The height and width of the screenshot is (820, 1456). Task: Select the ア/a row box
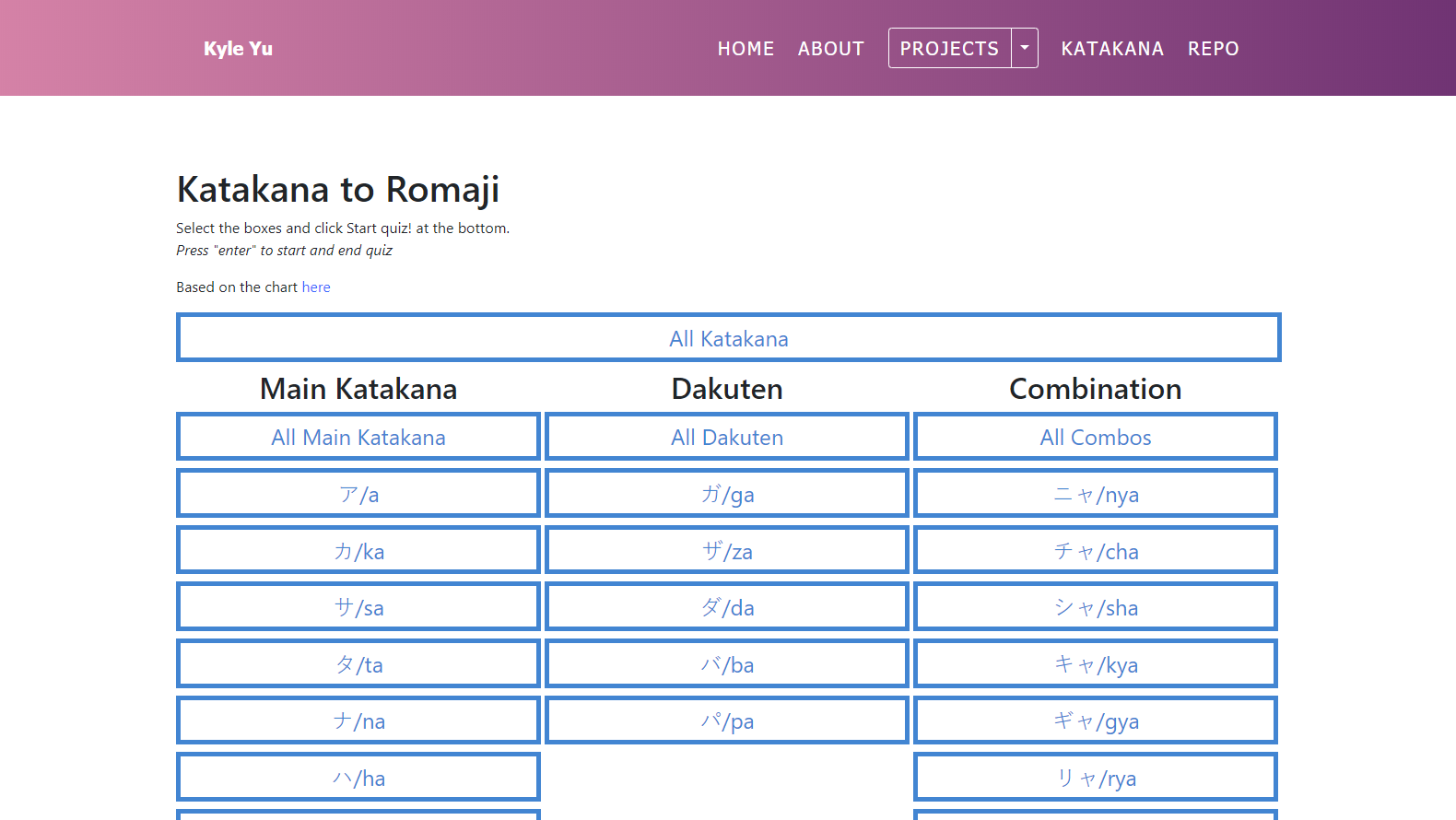pyautogui.click(x=358, y=494)
